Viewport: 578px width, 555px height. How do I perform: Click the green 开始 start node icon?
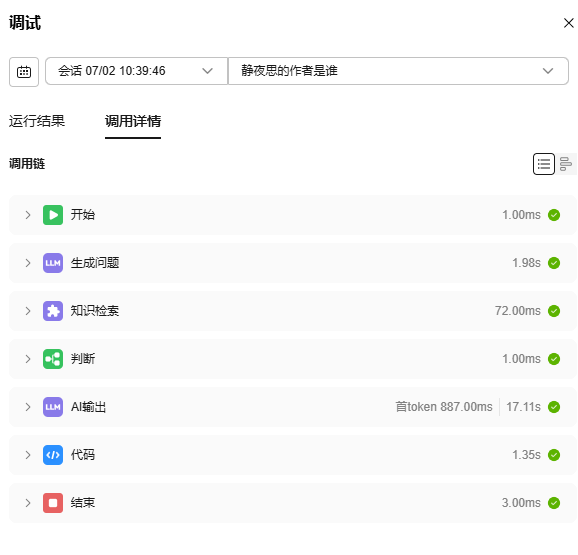pos(53,215)
